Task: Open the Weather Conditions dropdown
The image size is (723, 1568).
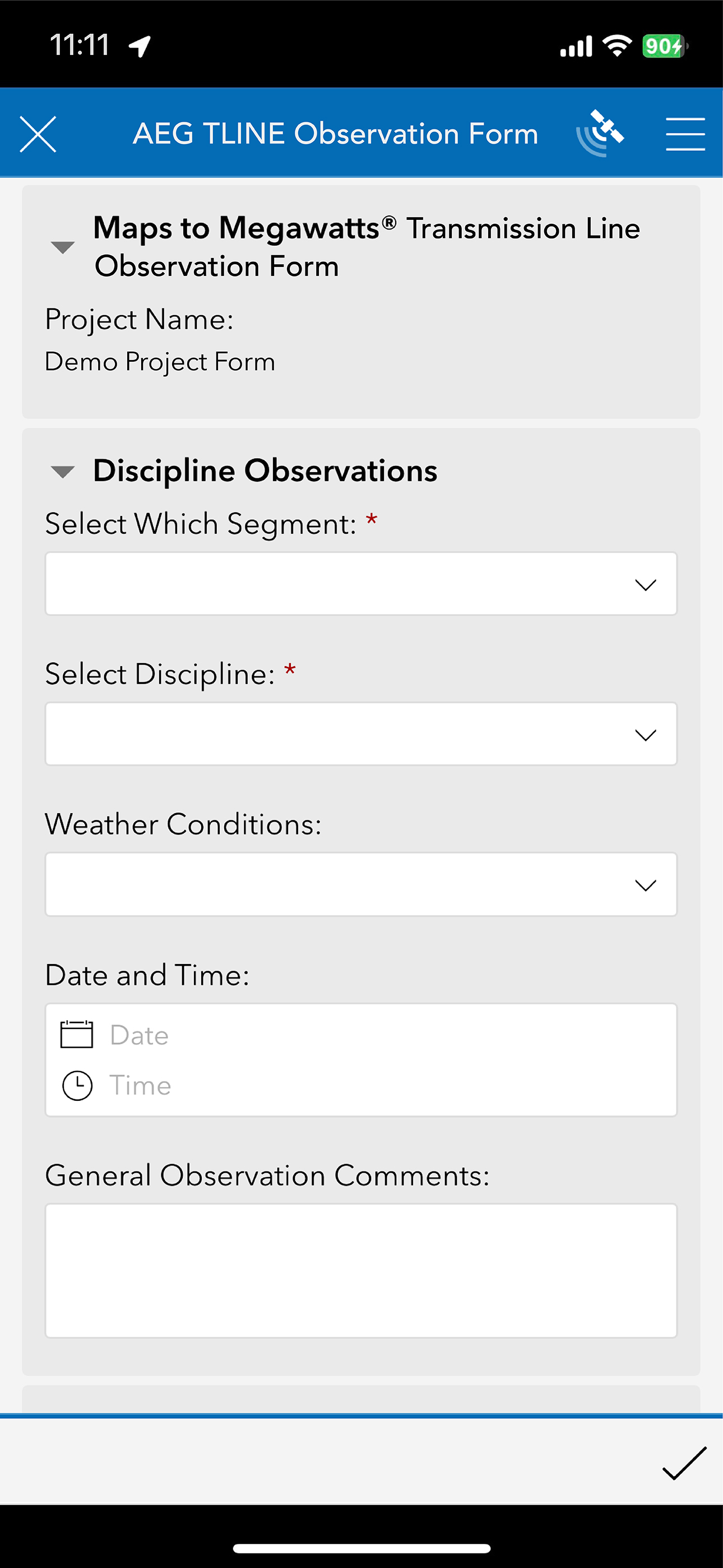Action: click(x=361, y=884)
